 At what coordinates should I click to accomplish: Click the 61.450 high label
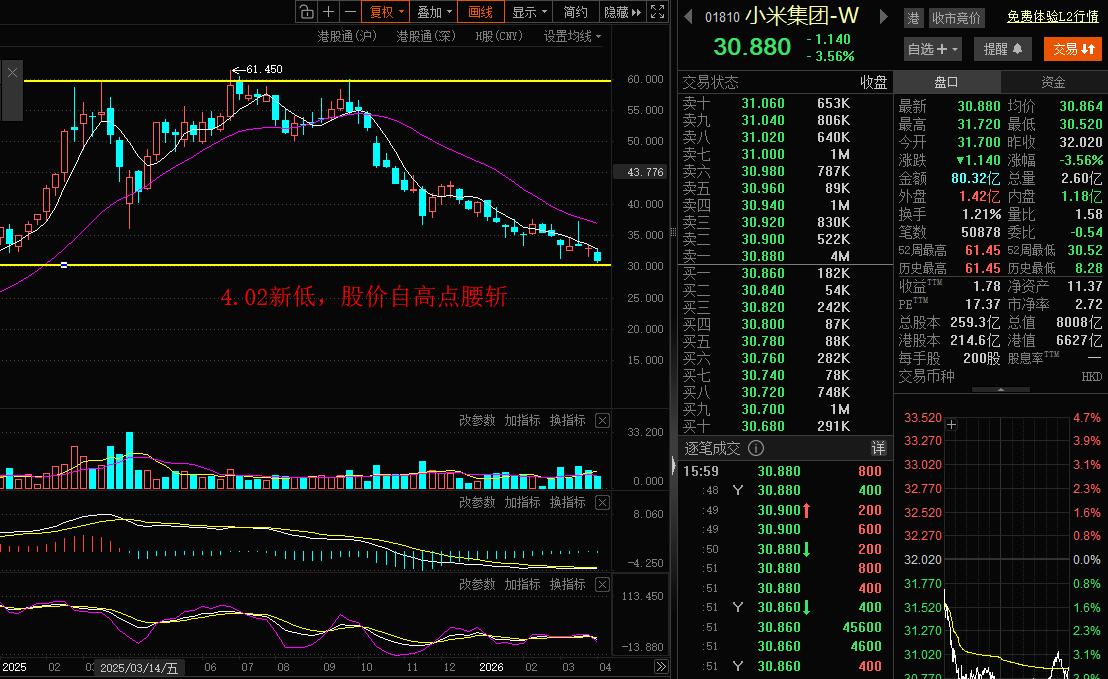click(x=264, y=69)
